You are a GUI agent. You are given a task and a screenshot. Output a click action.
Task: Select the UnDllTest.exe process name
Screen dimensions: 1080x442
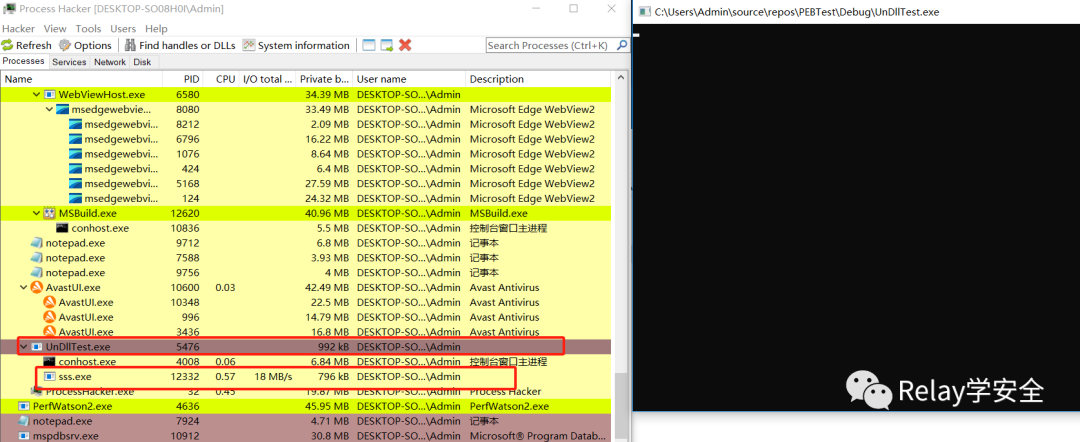(79, 347)
